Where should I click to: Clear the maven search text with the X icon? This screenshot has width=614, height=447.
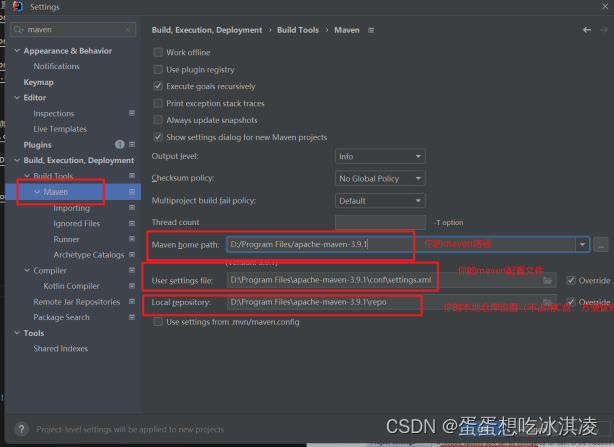(128, 30)
